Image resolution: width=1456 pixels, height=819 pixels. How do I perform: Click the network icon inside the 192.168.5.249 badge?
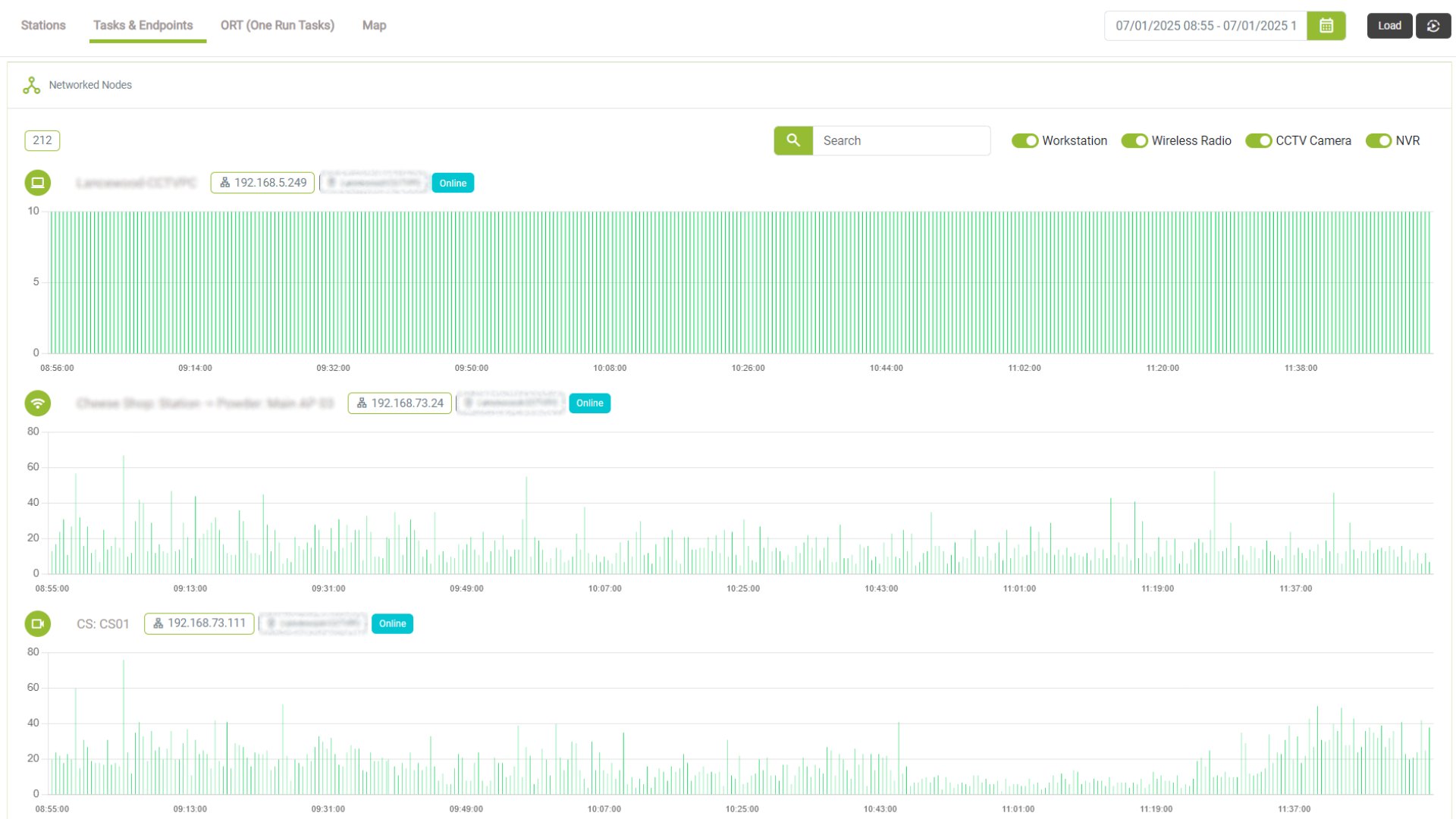[x=224, y=183]
